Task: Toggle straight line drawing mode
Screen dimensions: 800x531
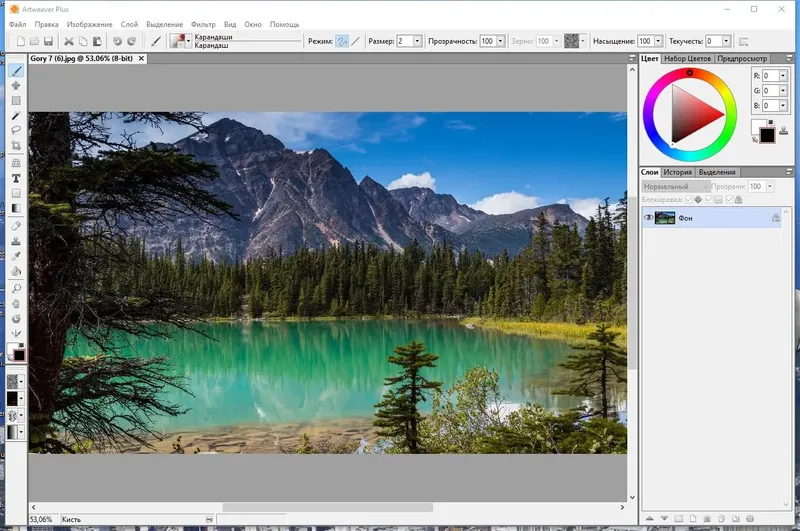Action: [356, 41]
